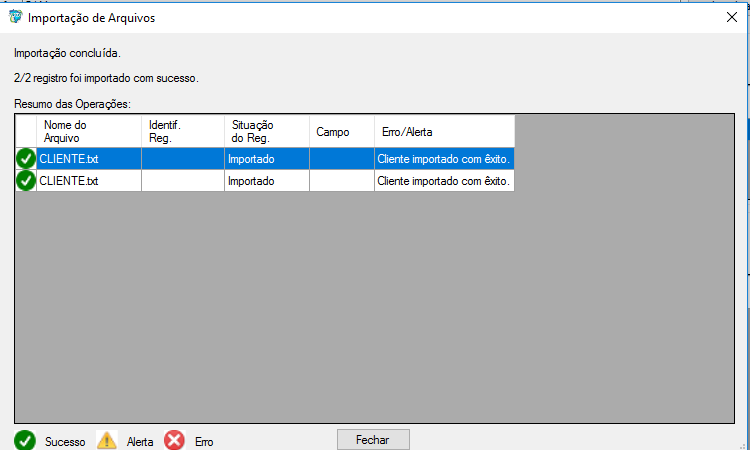Click the red Erro legend icon
This screenshot has height=450, width=750.
(x=174, y=440)
